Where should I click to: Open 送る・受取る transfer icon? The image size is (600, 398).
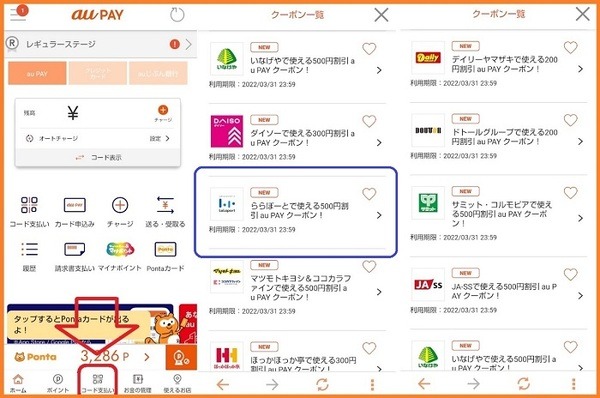pyautogui.click(x=165, y=205)
